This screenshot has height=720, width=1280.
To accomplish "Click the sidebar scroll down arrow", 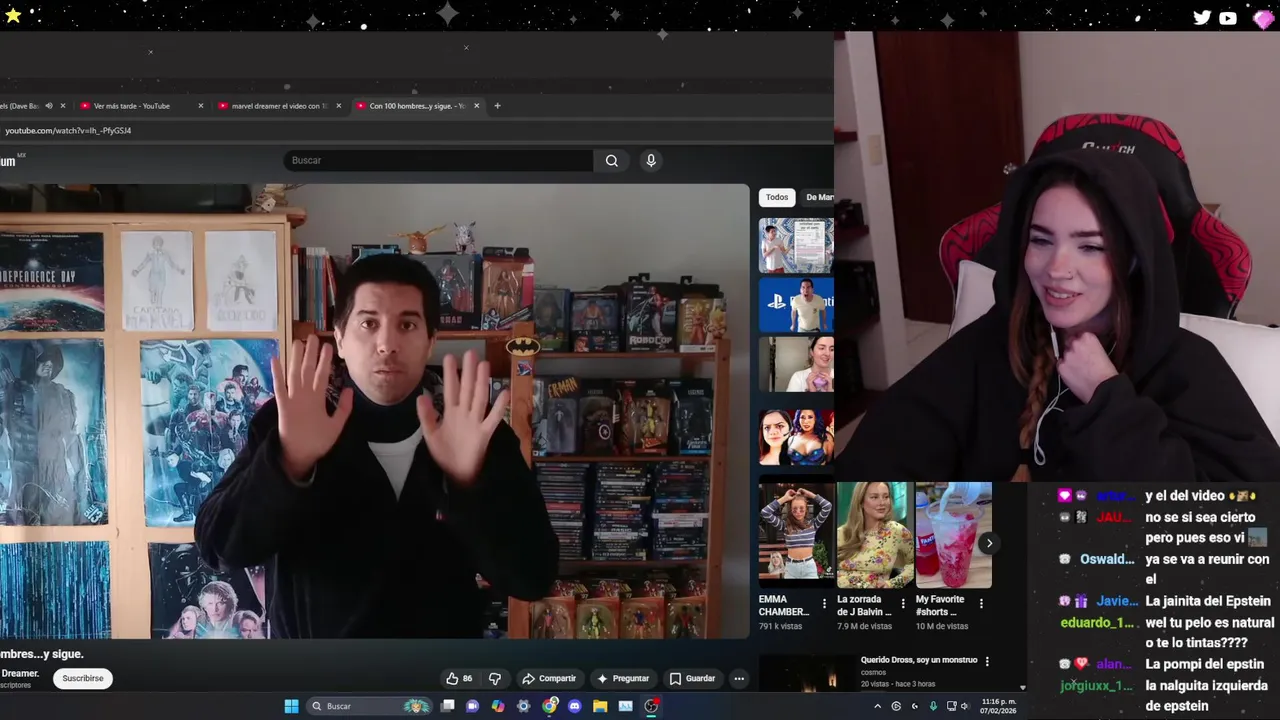I will (1022, 688).
